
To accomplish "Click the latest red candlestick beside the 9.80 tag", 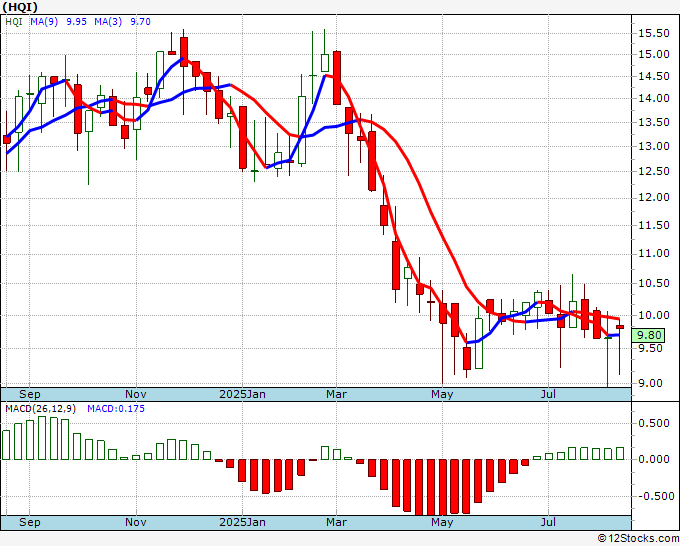I will coord(620,327).
